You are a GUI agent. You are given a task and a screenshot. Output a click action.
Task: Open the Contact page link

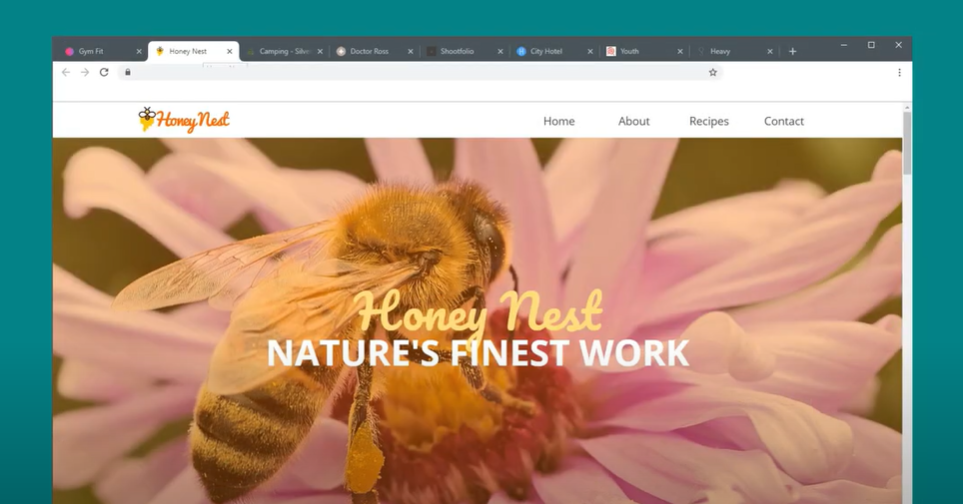(x=784, y=121)
